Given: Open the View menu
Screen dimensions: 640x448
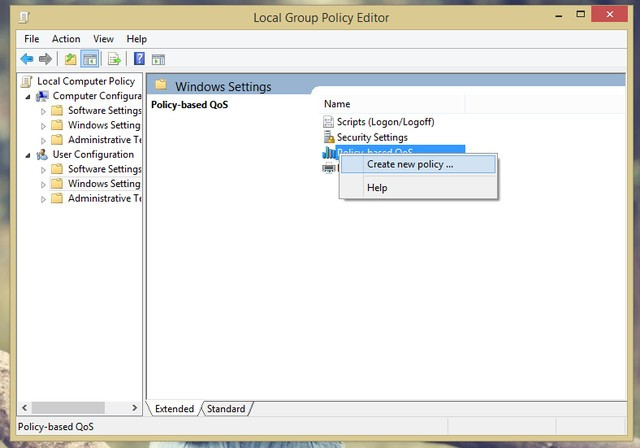Looking at the screenshot, I should tap(103, 39).
